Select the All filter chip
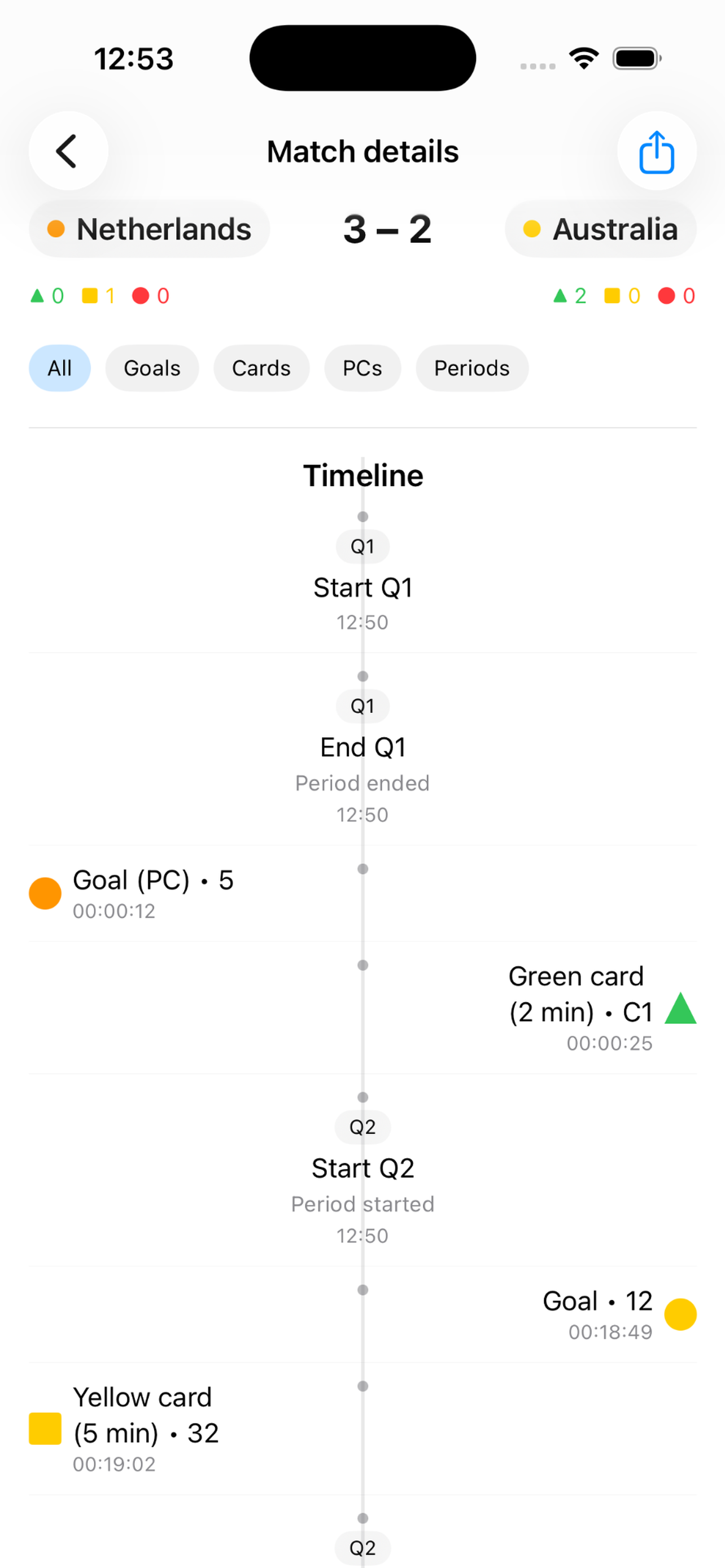 pos(60,367)
